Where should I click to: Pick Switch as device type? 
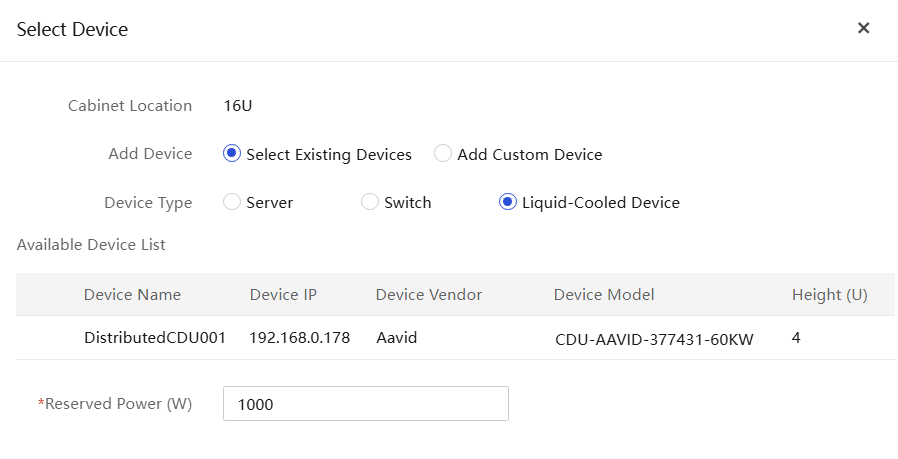pos(369,202)
